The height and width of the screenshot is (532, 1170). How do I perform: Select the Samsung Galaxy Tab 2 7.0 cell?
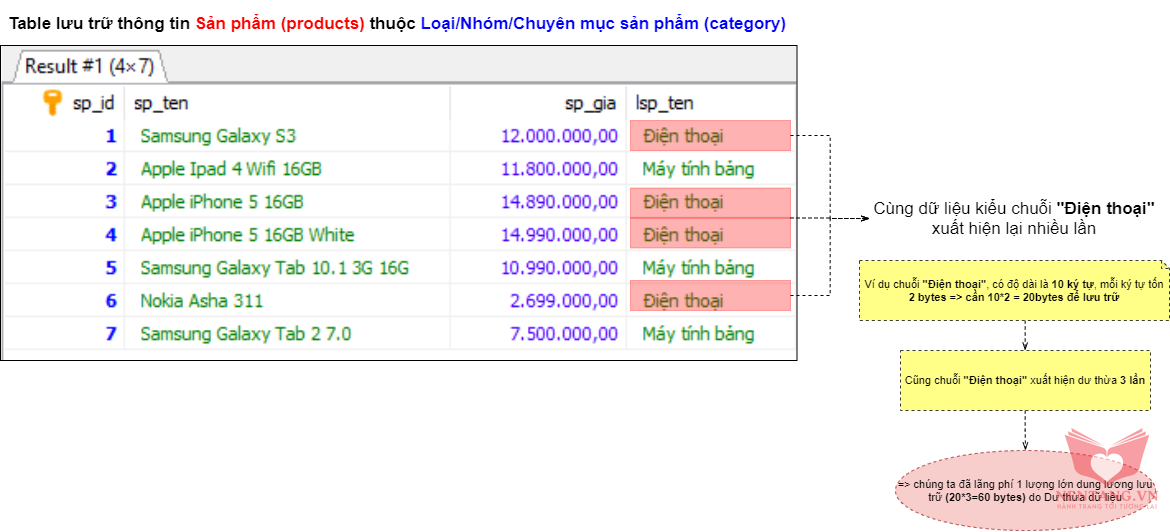pos(245,334)
